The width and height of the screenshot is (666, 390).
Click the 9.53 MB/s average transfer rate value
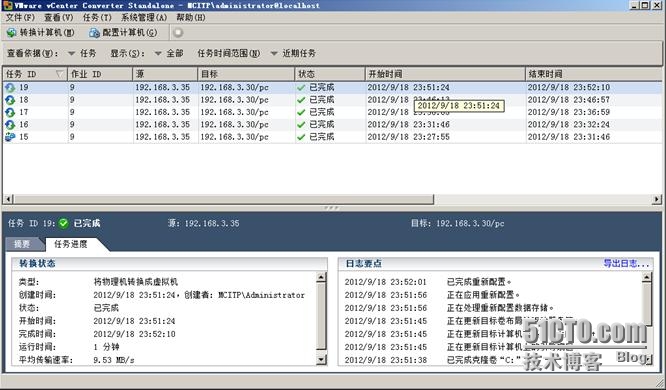pos(114,360)
